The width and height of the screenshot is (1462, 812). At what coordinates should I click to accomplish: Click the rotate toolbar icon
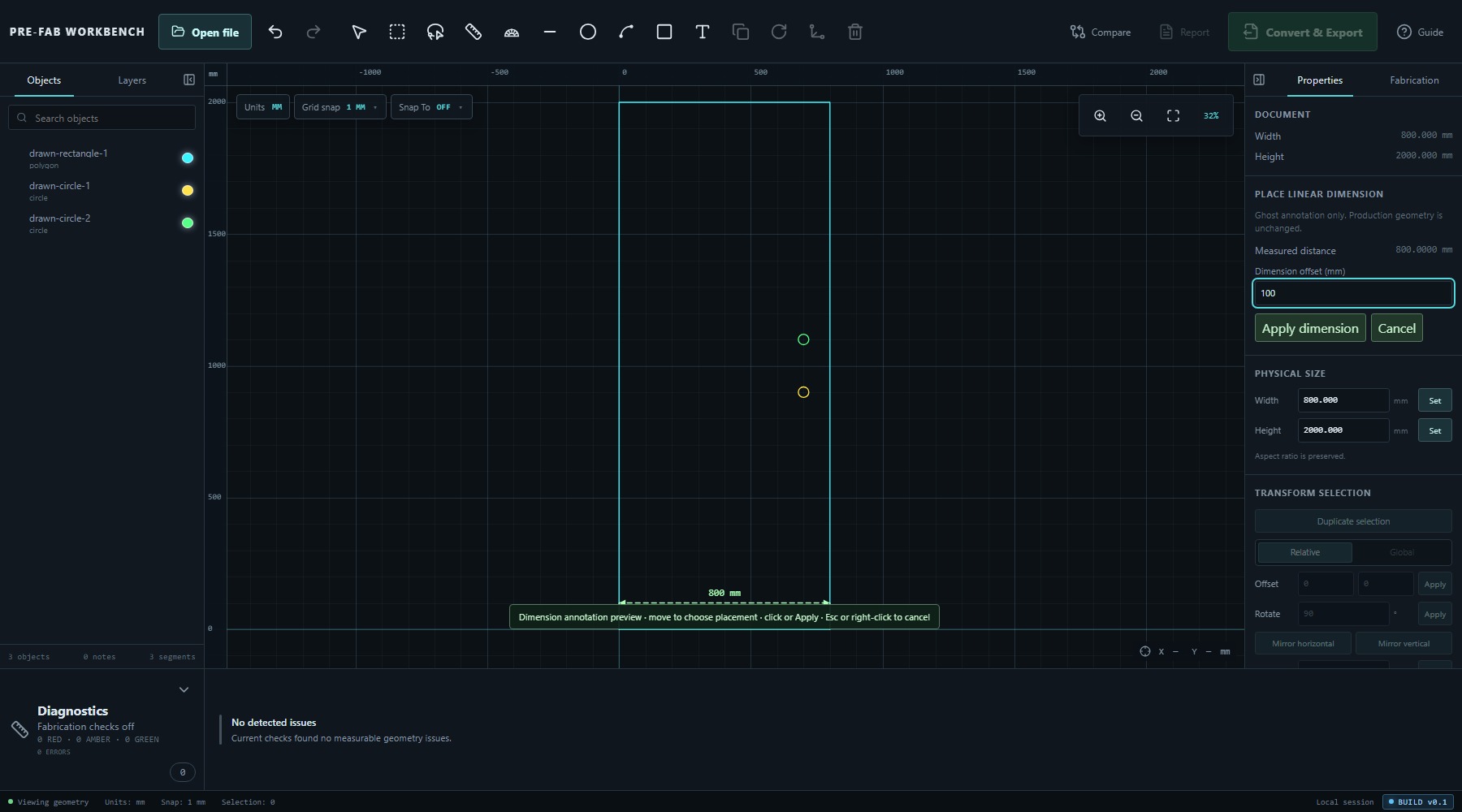point(779,32)
